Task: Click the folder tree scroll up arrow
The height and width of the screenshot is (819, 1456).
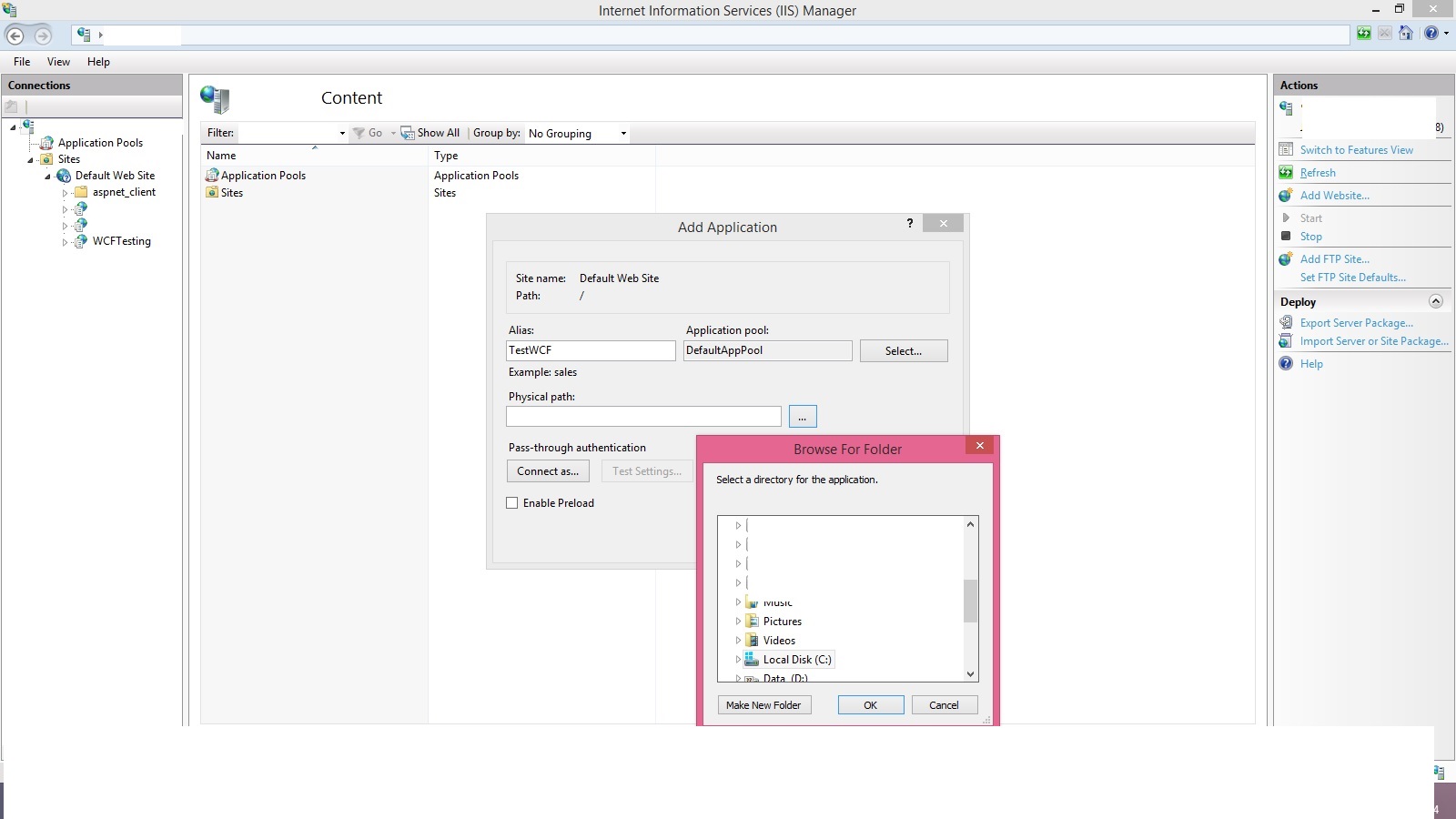Action: [970, 524]
